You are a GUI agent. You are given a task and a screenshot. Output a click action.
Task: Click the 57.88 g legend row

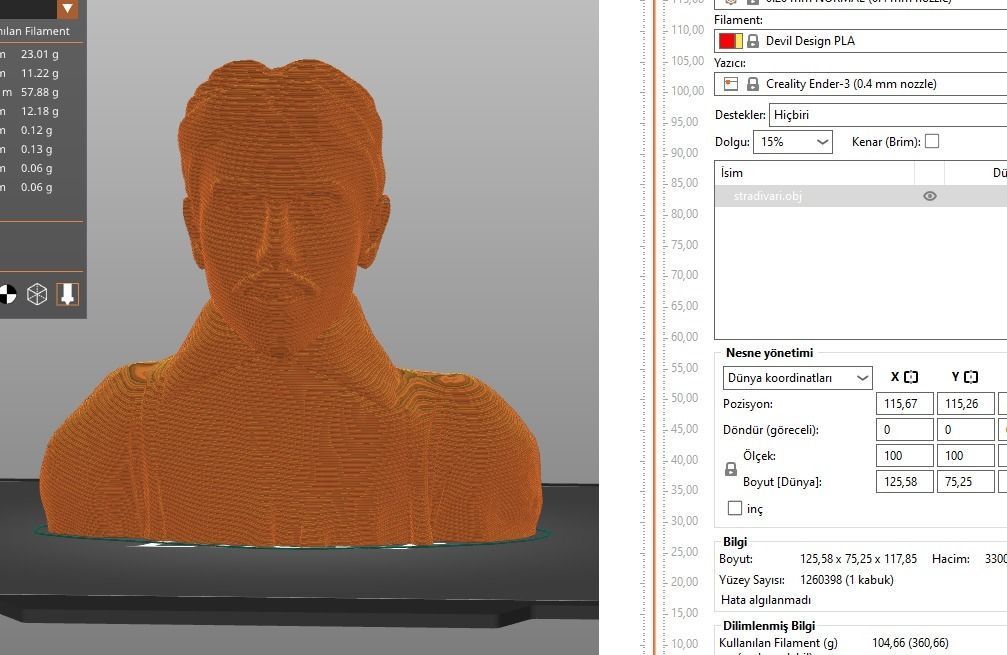pyautogui.click(x=40, y=92)
